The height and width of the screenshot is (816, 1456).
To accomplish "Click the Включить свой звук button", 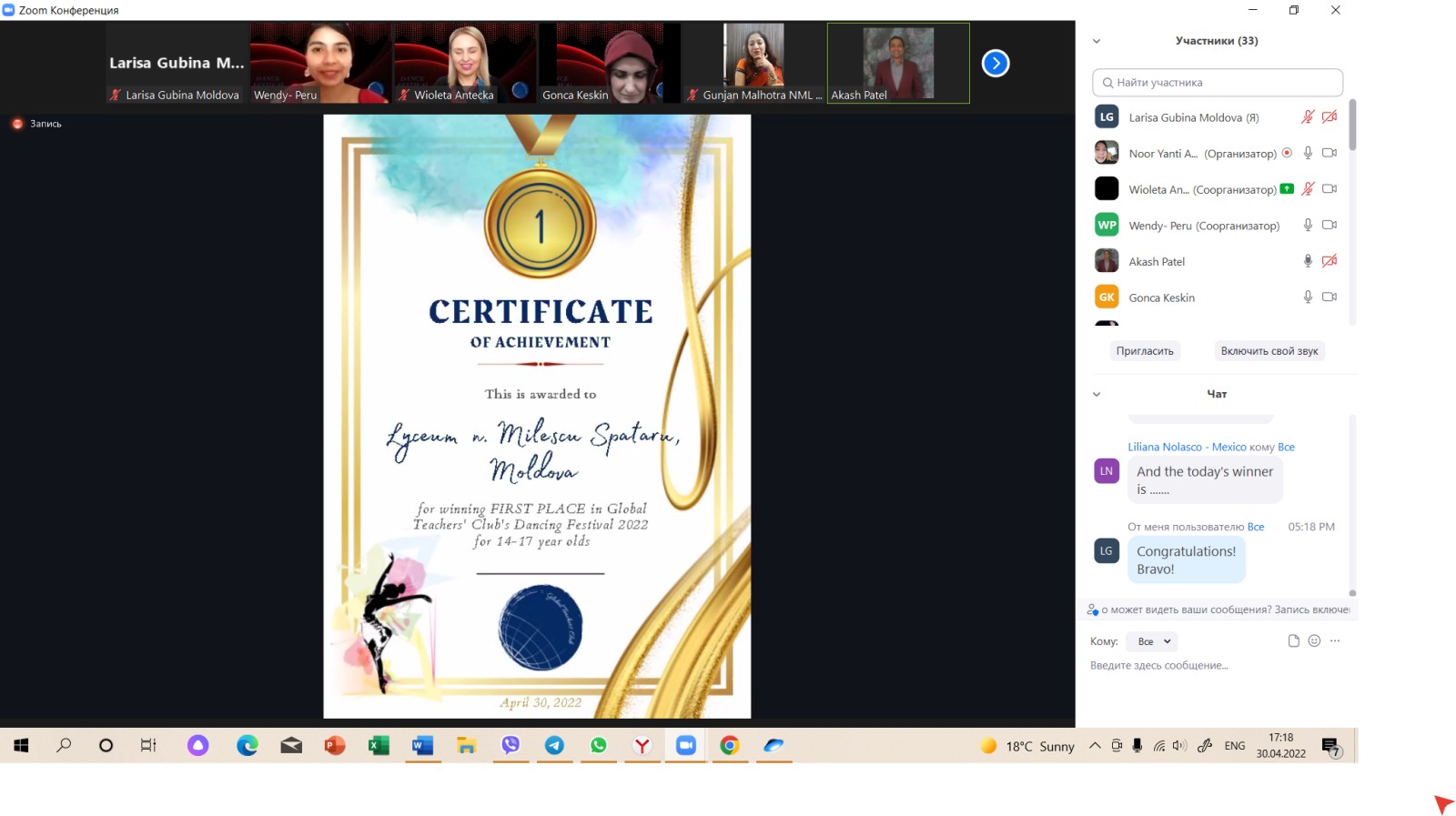I will (x=1269, y=351).
